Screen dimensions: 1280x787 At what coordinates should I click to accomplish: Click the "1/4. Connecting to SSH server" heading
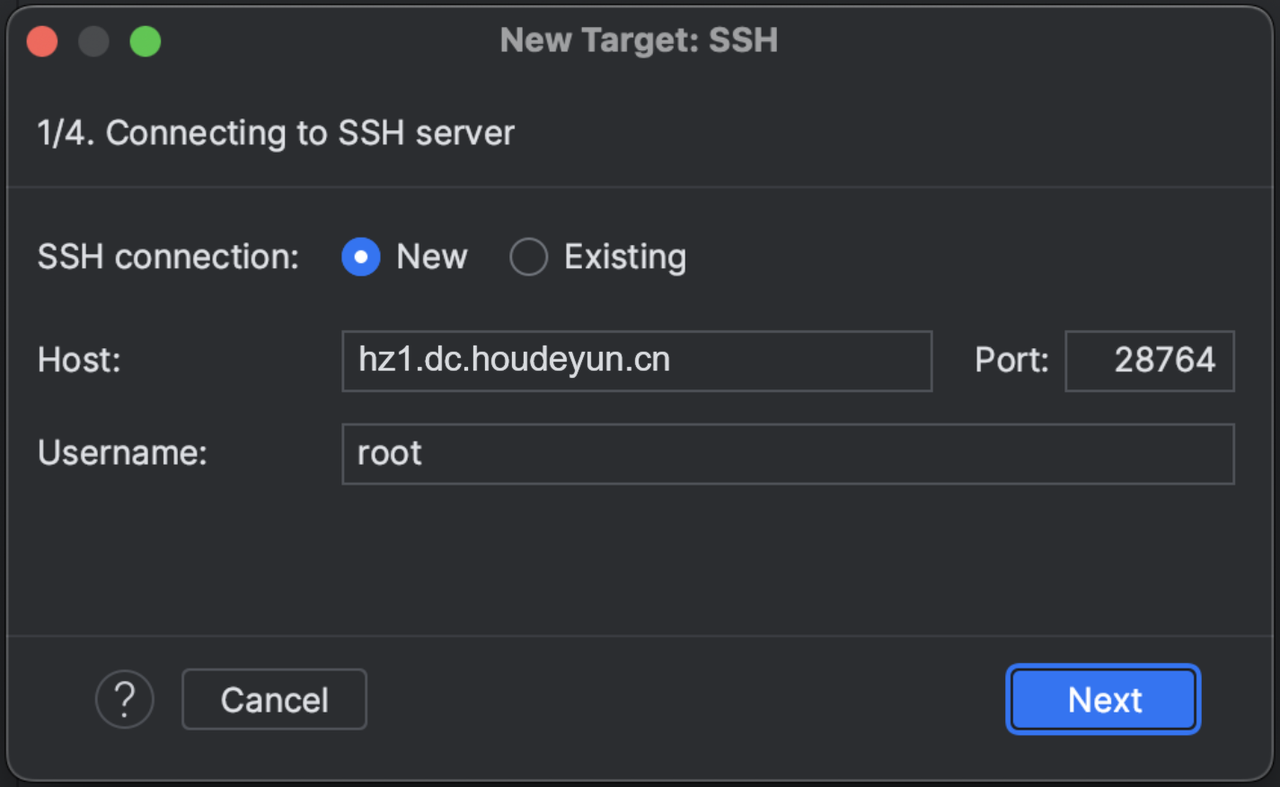pyautogui.click(x=276, y=133)
